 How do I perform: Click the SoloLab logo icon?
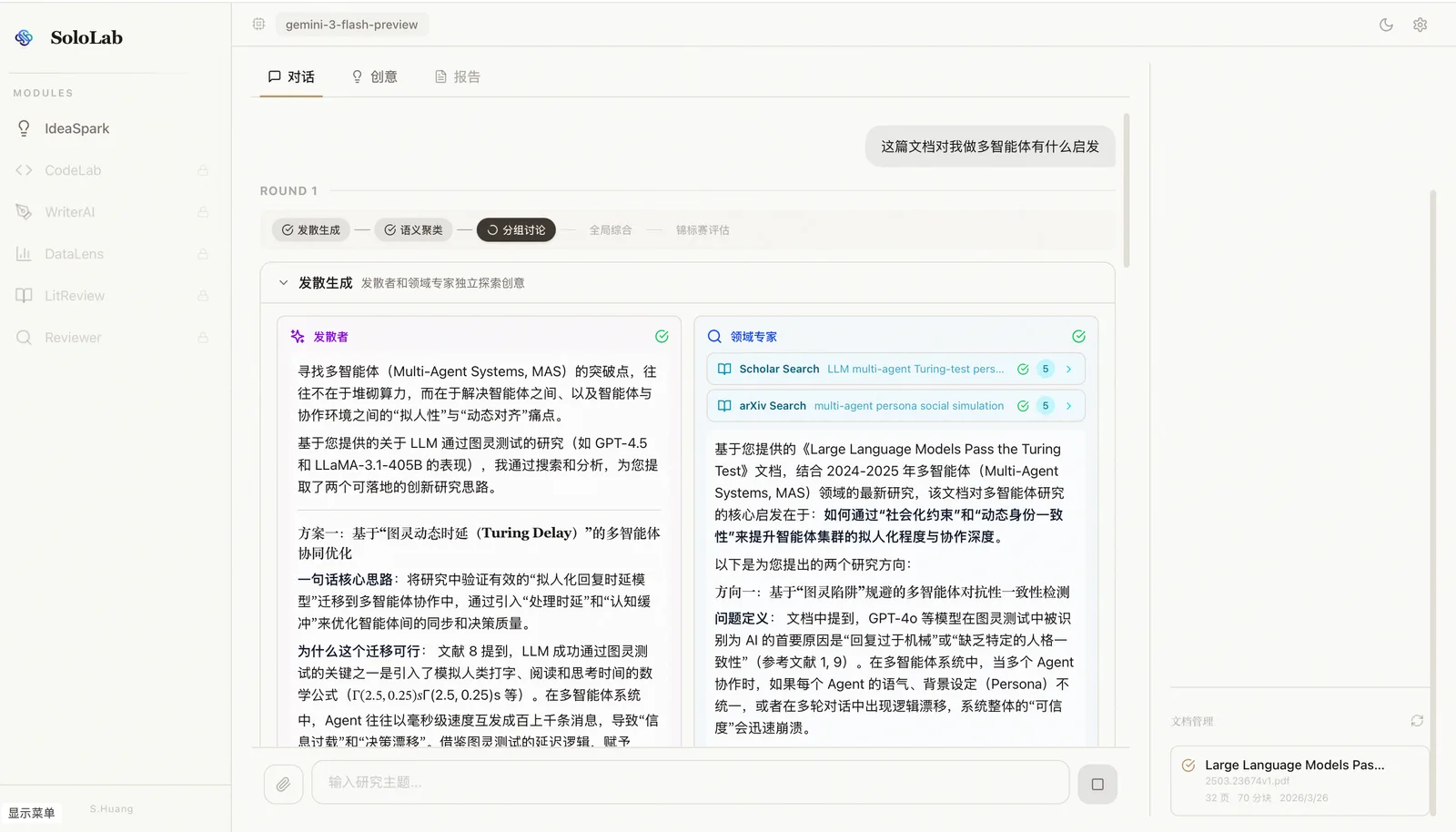point(24,37)
